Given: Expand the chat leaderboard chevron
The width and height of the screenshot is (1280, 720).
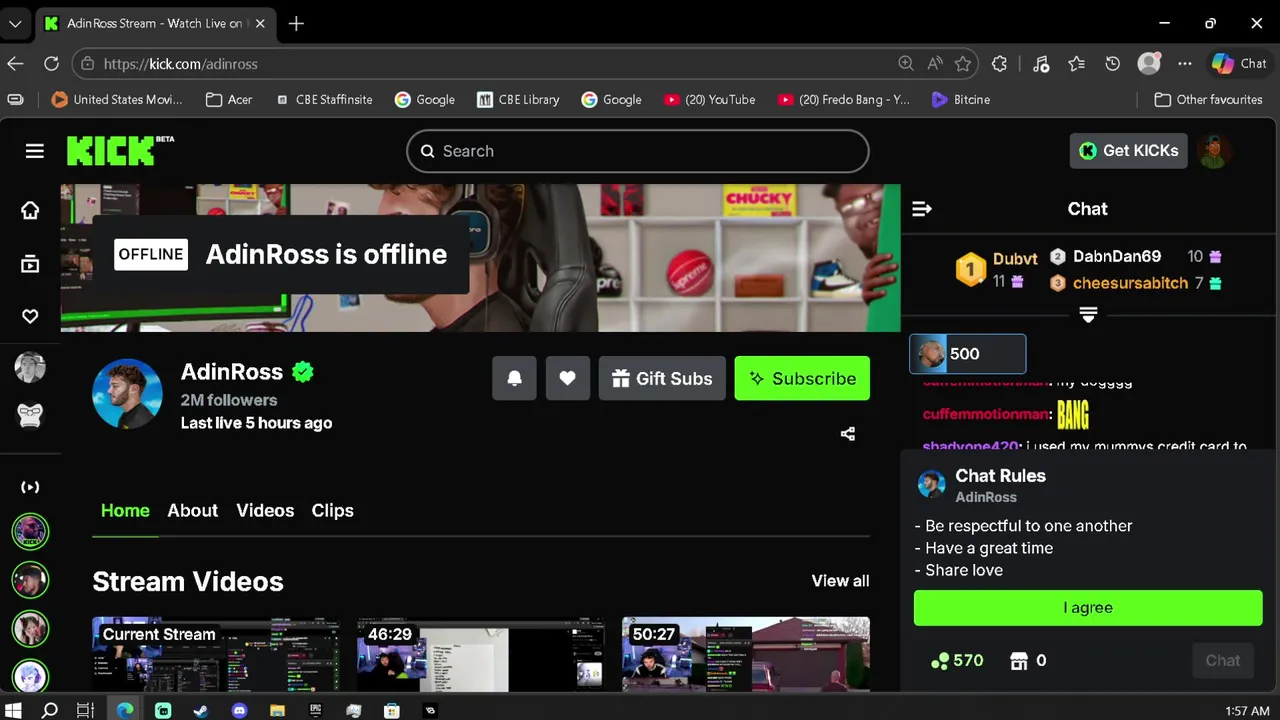Looking at the screenshot, I should tap(1089, 315).
